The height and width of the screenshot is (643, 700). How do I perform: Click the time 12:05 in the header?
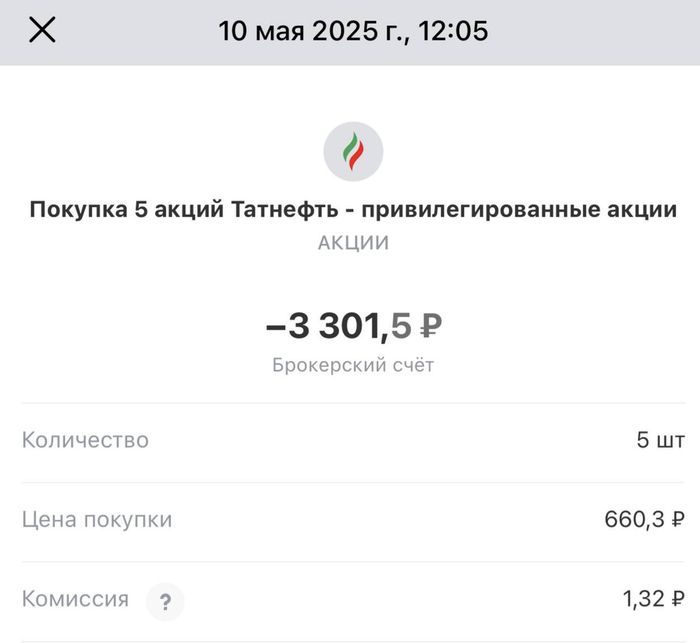[453, 31]
